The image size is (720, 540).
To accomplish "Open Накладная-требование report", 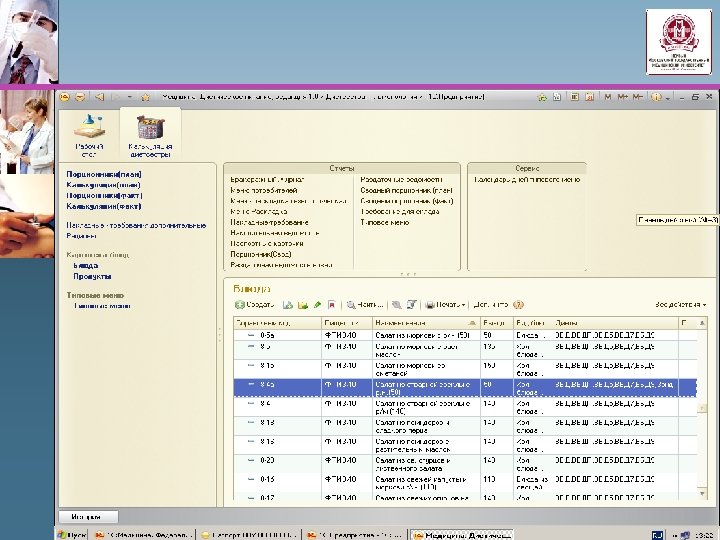I will tap(270, 222).
